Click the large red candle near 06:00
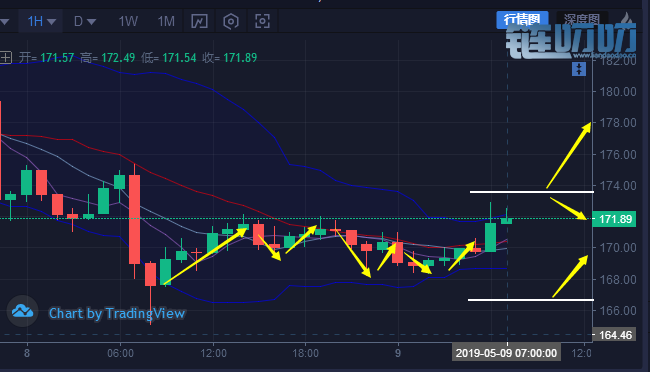This screenshot has width=650, height=372. click(x=134, y=219)
